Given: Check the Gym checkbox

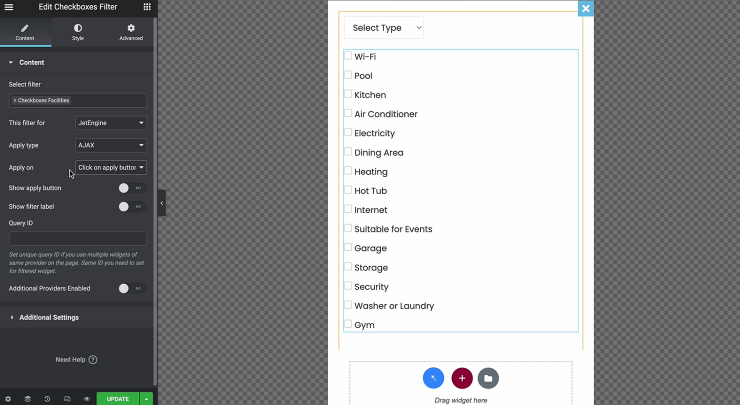Looking at the screenshot, I should pyautogui.click(x=348, y=324).
